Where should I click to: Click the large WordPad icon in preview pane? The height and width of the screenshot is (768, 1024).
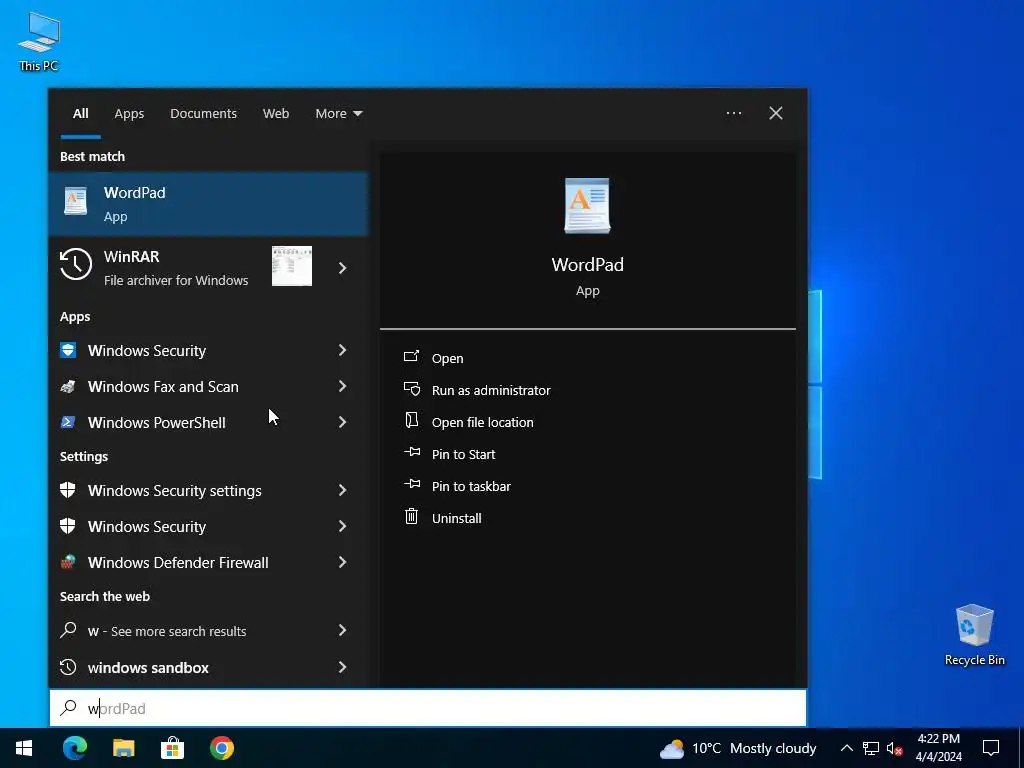[x=587, y=206]
